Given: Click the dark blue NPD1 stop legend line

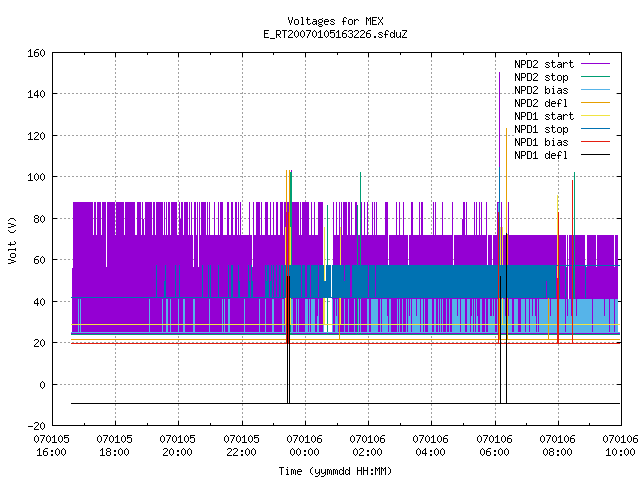Looking at the screenshot, I should 596,129.
